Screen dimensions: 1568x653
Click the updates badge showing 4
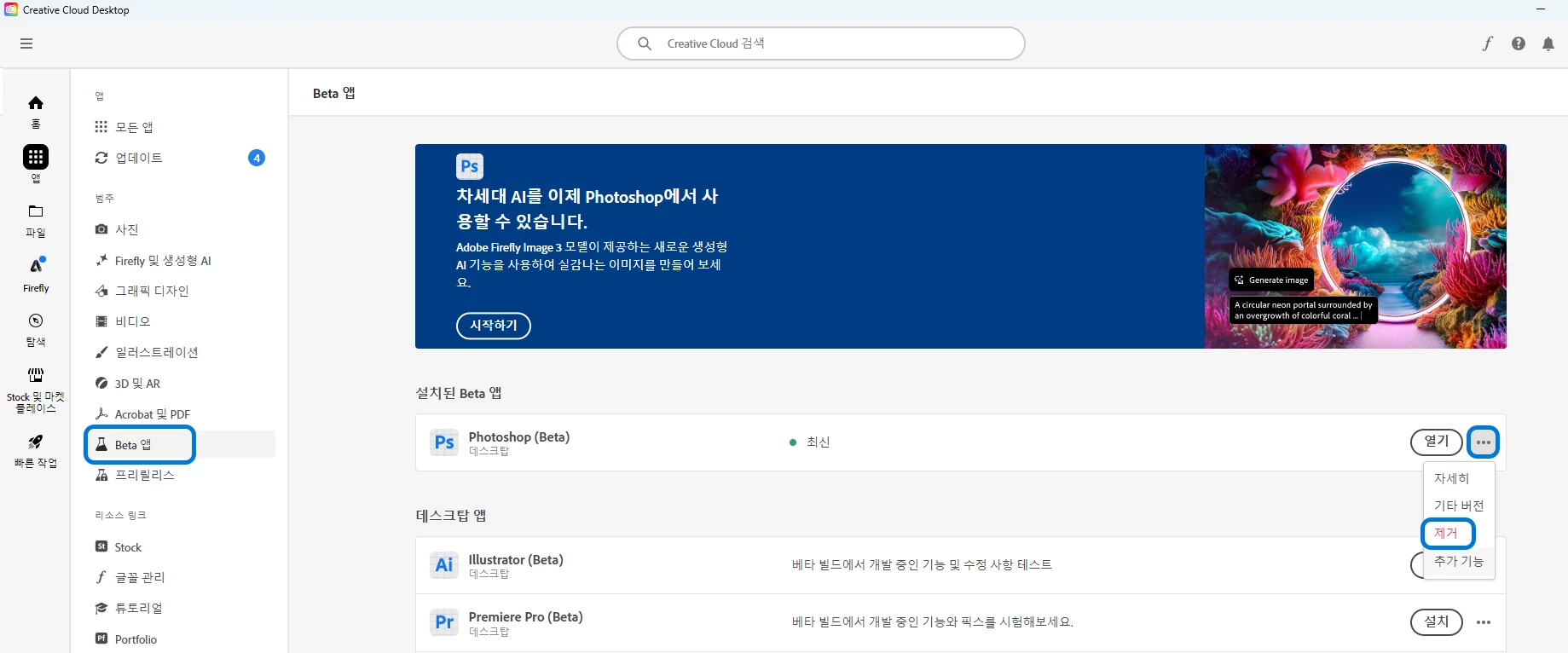pos(257,158)
